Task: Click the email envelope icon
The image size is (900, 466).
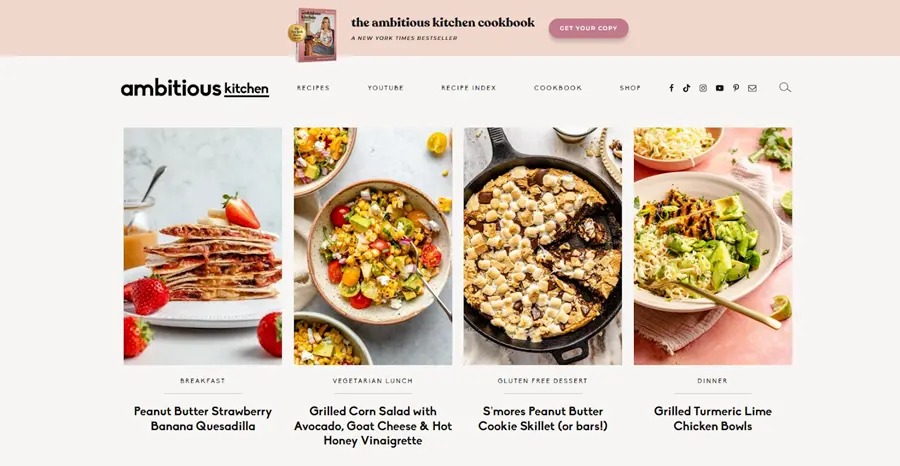Action: 752,88
